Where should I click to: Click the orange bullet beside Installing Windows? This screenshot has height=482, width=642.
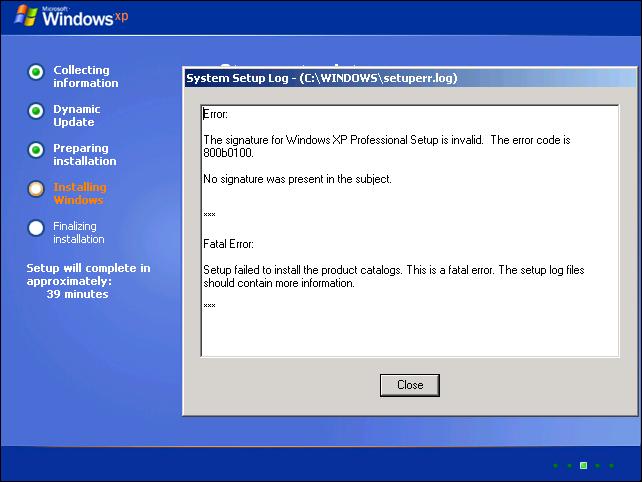[x=36, y=189]
